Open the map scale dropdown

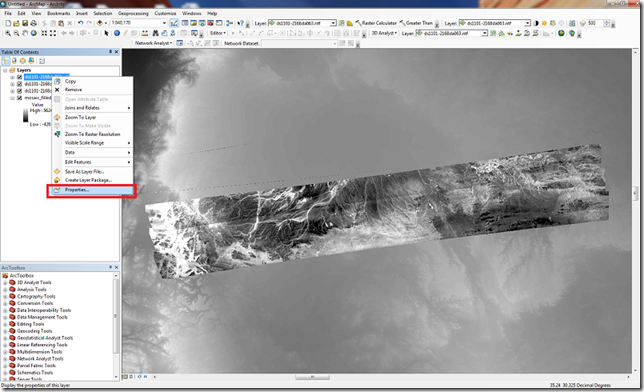[164, 23]
